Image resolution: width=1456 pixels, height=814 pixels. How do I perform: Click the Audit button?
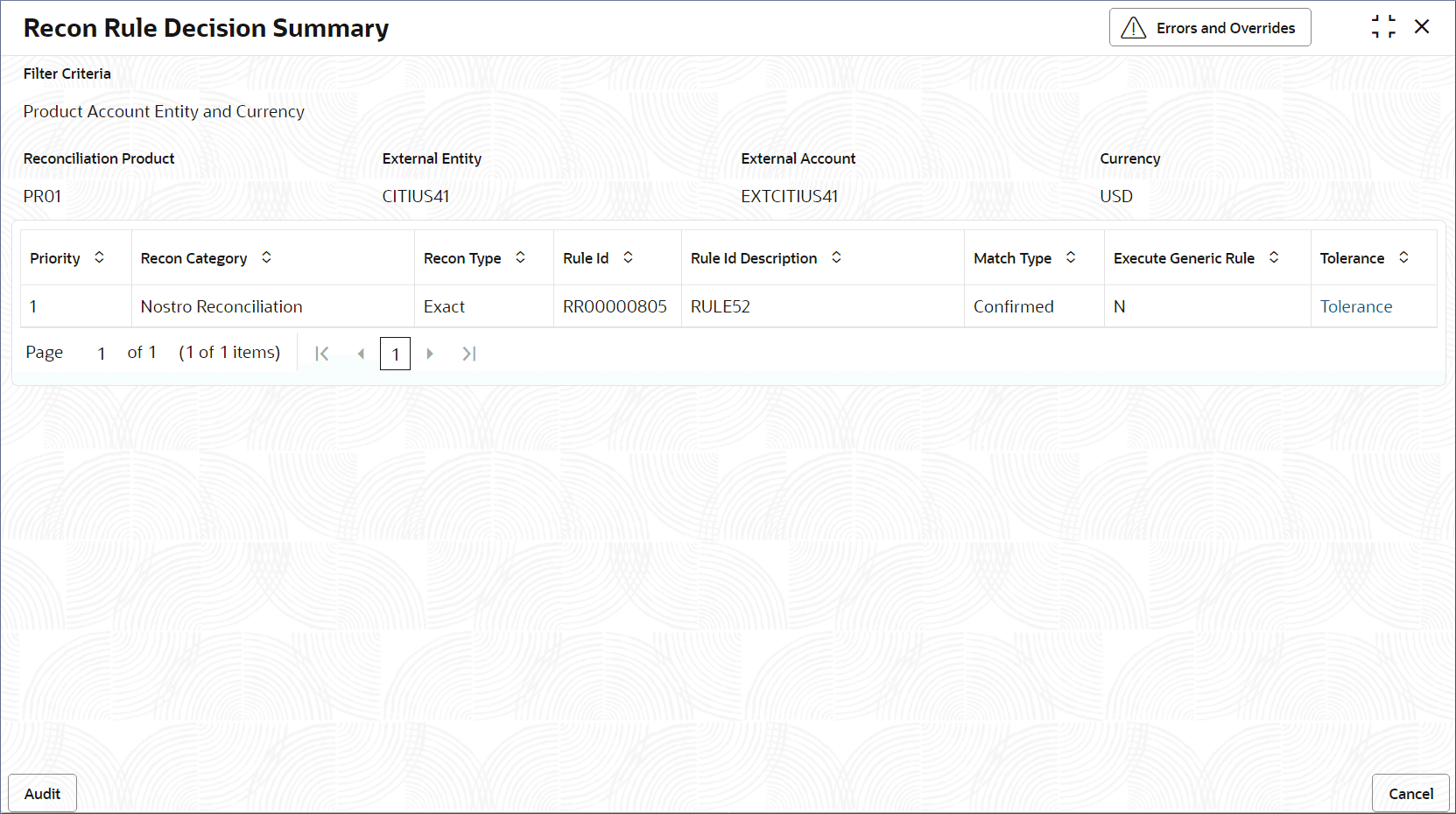(42, 794)
